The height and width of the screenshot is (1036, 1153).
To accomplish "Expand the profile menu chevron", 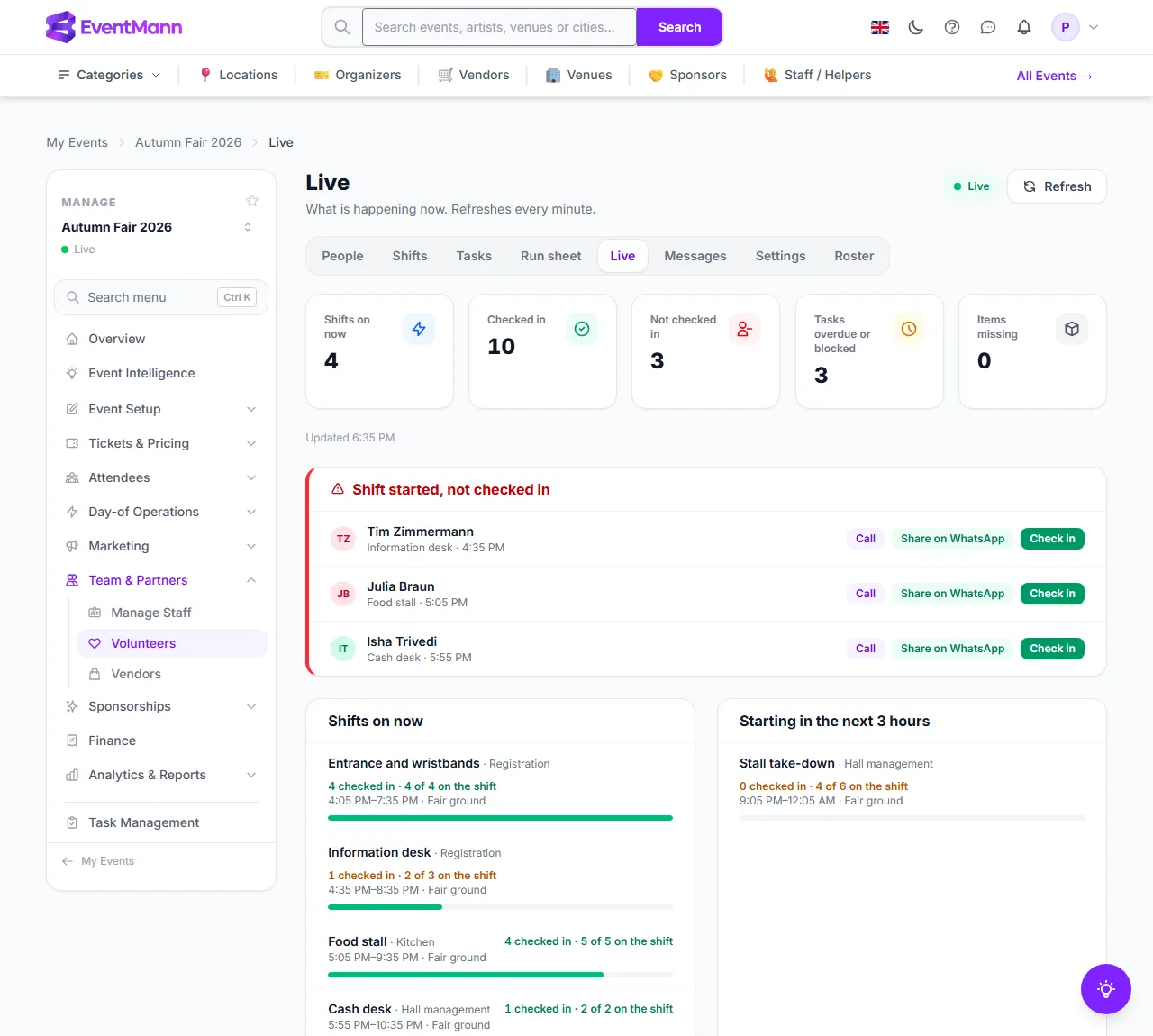I will [1094, 27].
